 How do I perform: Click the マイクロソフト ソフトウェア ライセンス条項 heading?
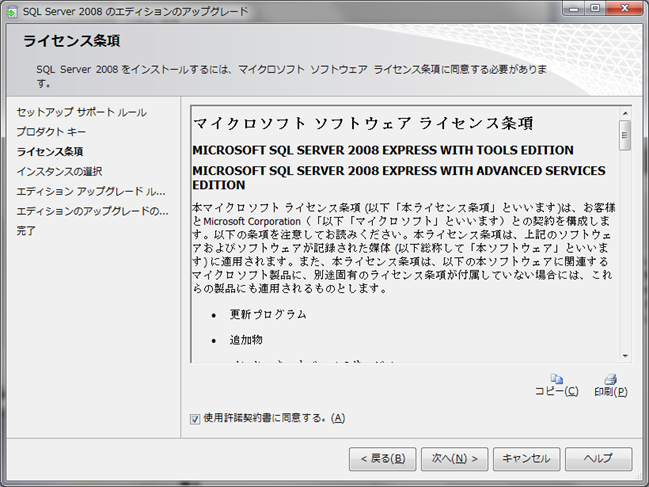point(363,123)
